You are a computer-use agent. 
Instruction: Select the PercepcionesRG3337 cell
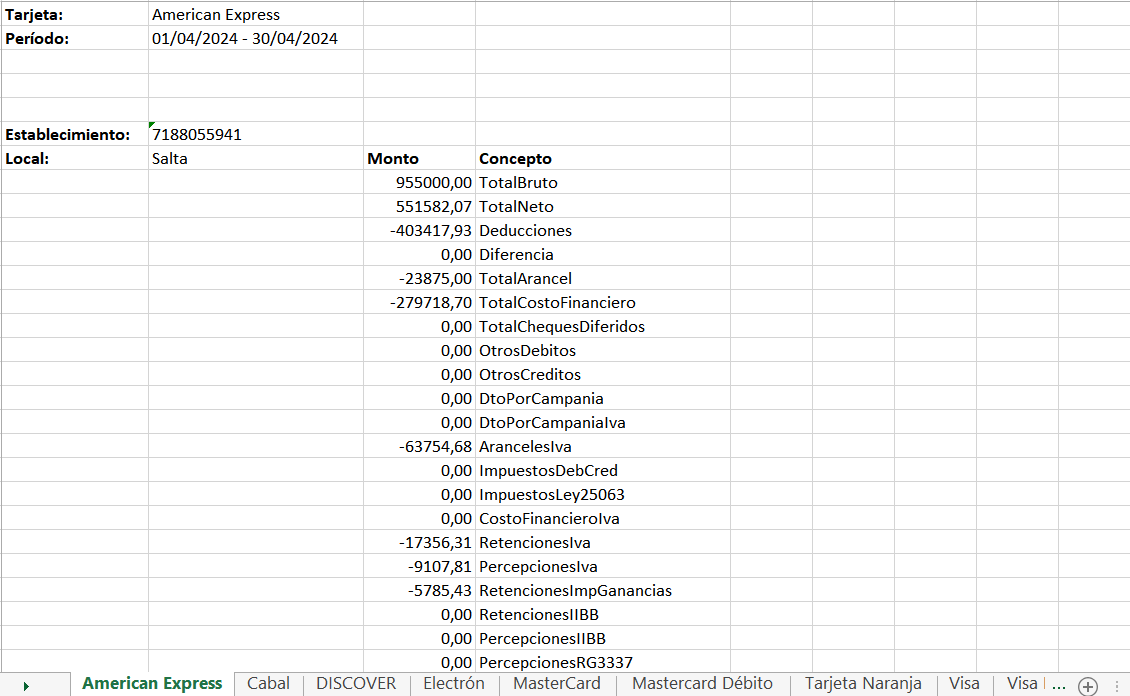(x=602, y=661)
